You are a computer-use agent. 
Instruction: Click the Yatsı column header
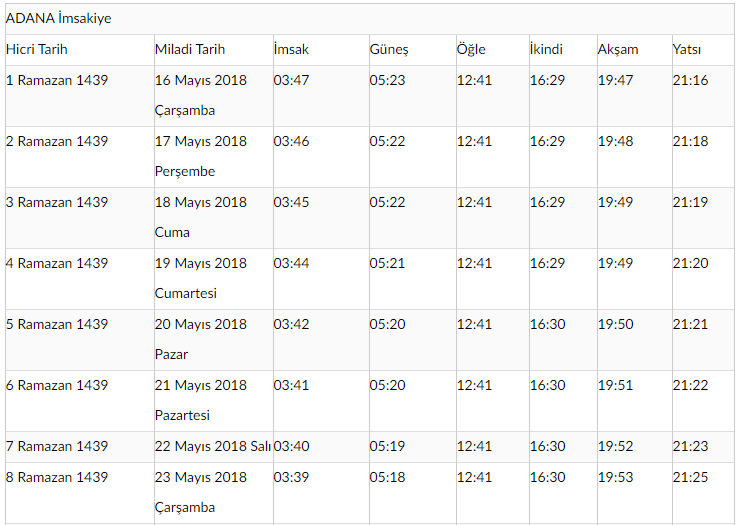[x=687, y=50]
